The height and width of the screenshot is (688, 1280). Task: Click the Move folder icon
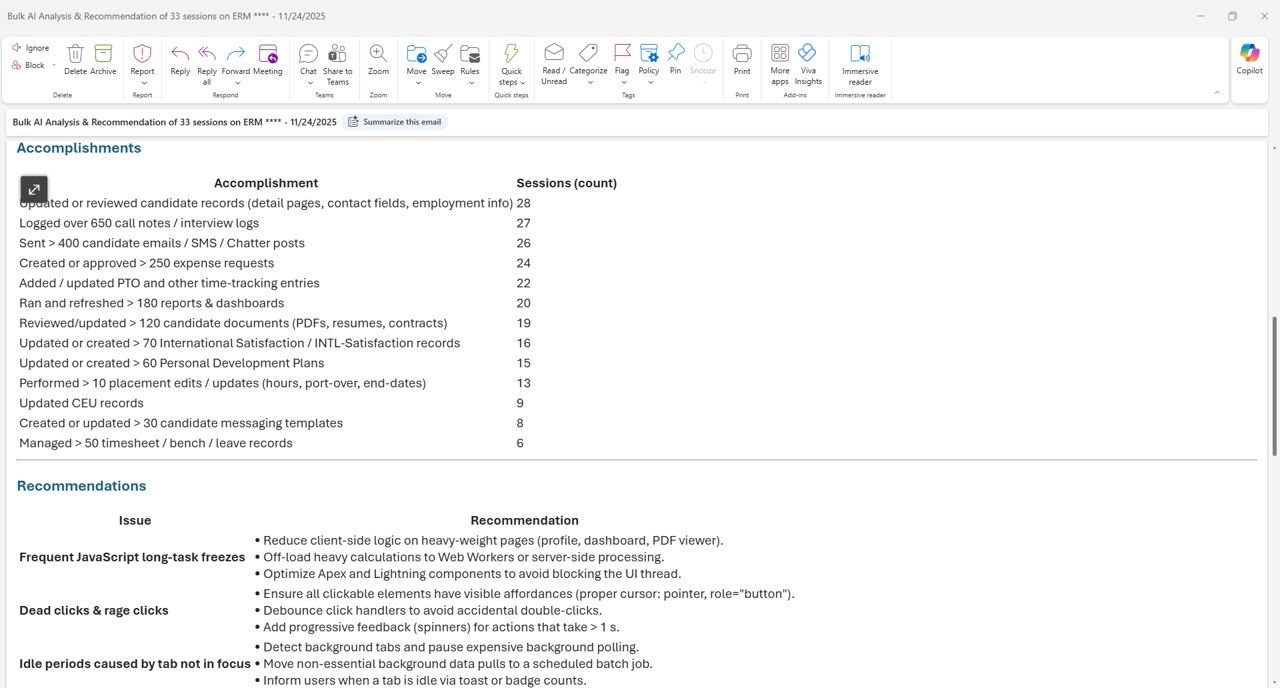point(416,54)
